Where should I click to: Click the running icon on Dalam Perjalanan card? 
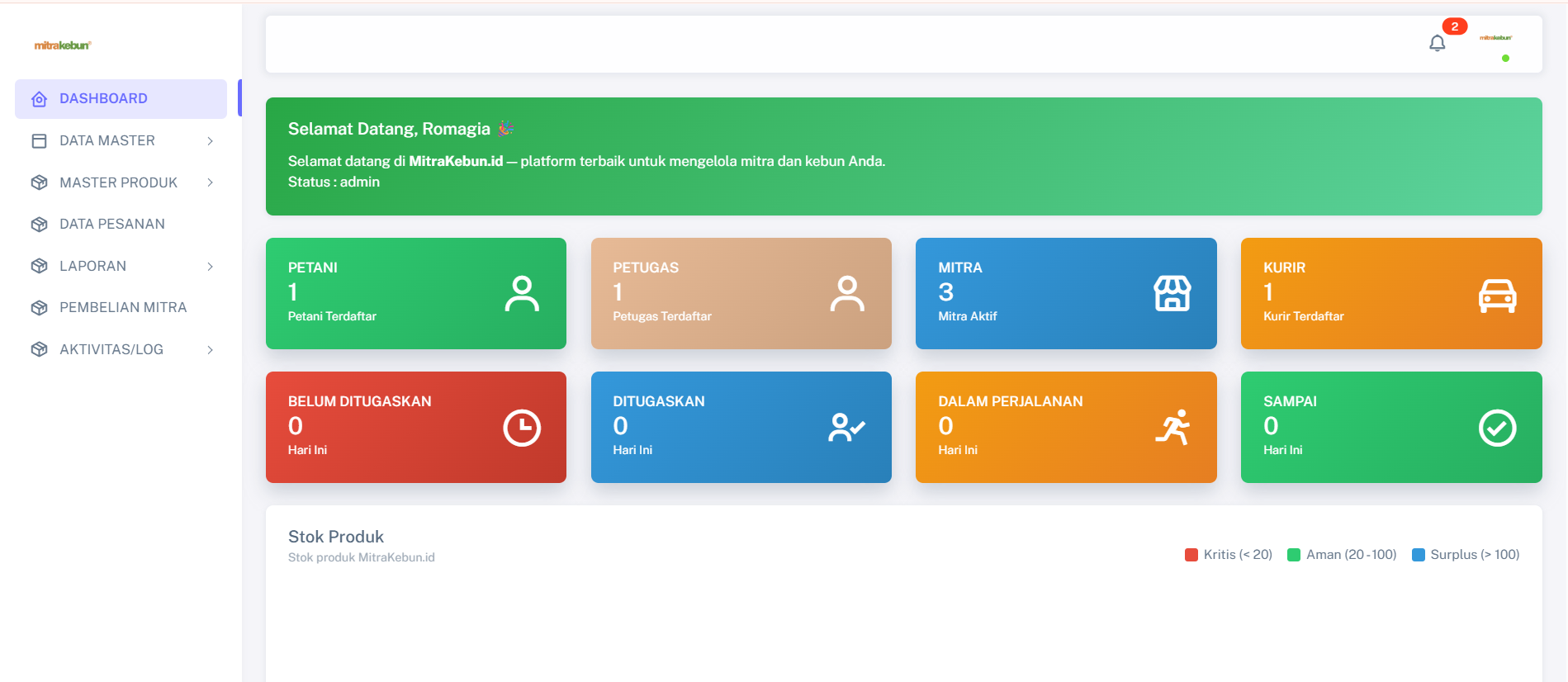1172,428
